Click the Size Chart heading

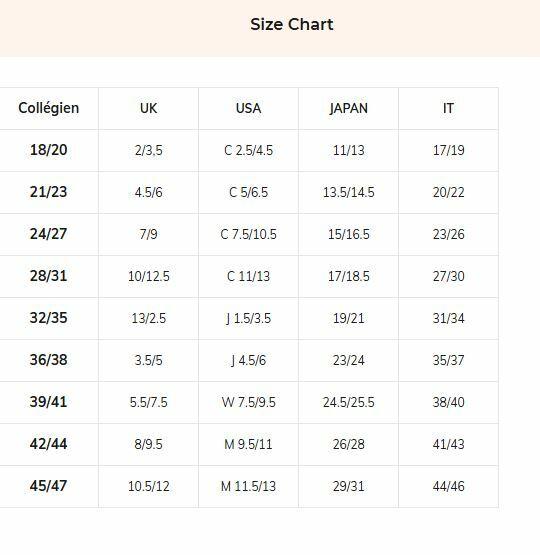[x=292, y=24]
